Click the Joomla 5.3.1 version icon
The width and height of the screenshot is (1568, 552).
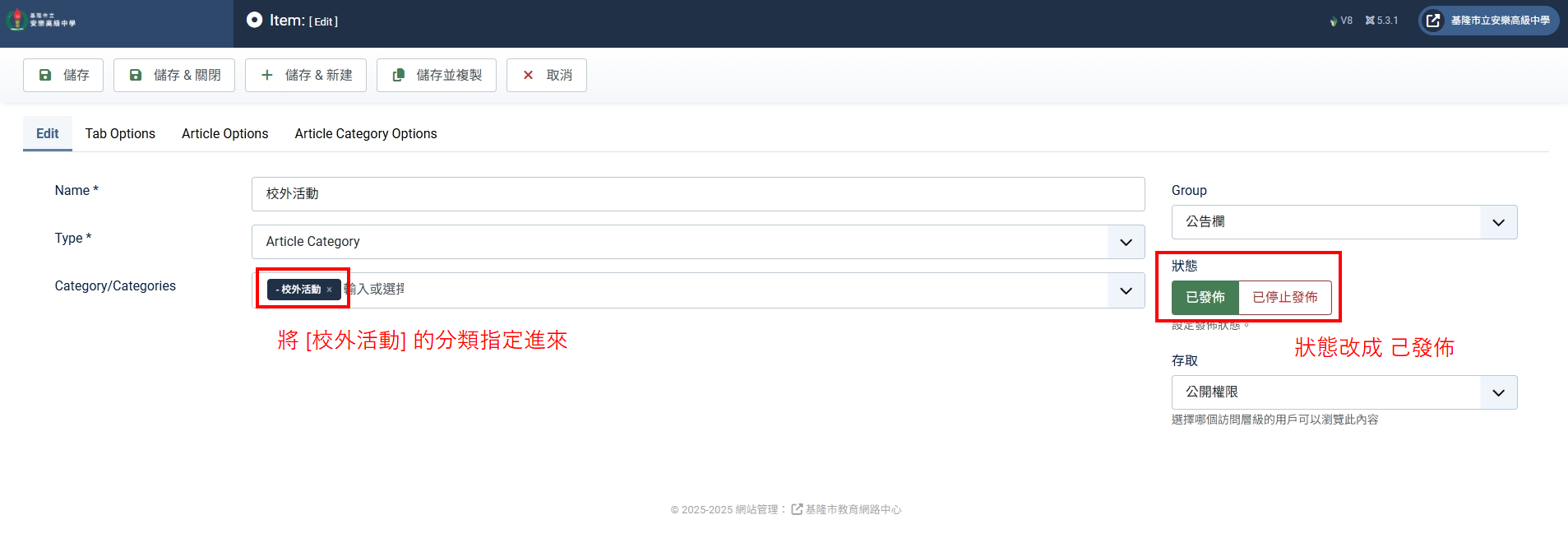click(x=1370, y=21)
